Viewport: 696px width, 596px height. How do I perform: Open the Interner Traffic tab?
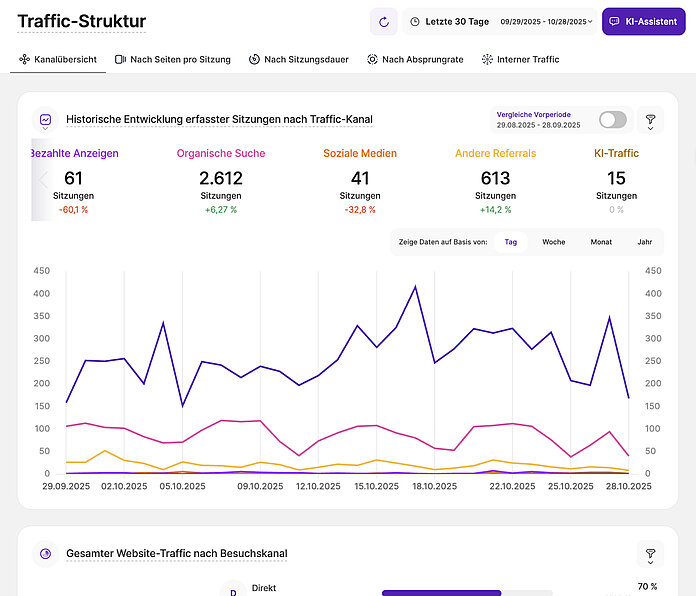click(x=520, y=60)
